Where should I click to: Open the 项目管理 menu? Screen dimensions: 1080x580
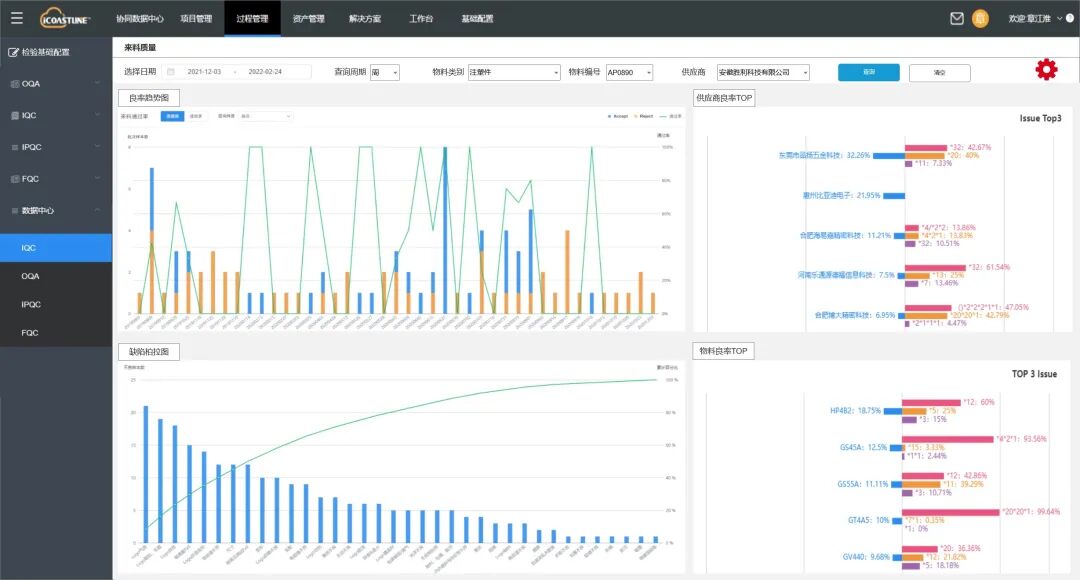196,19
